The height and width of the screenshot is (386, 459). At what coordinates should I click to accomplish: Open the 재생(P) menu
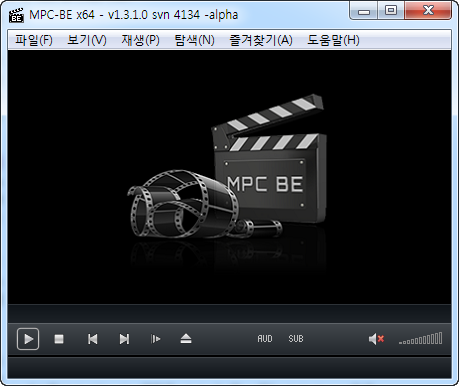140,40
